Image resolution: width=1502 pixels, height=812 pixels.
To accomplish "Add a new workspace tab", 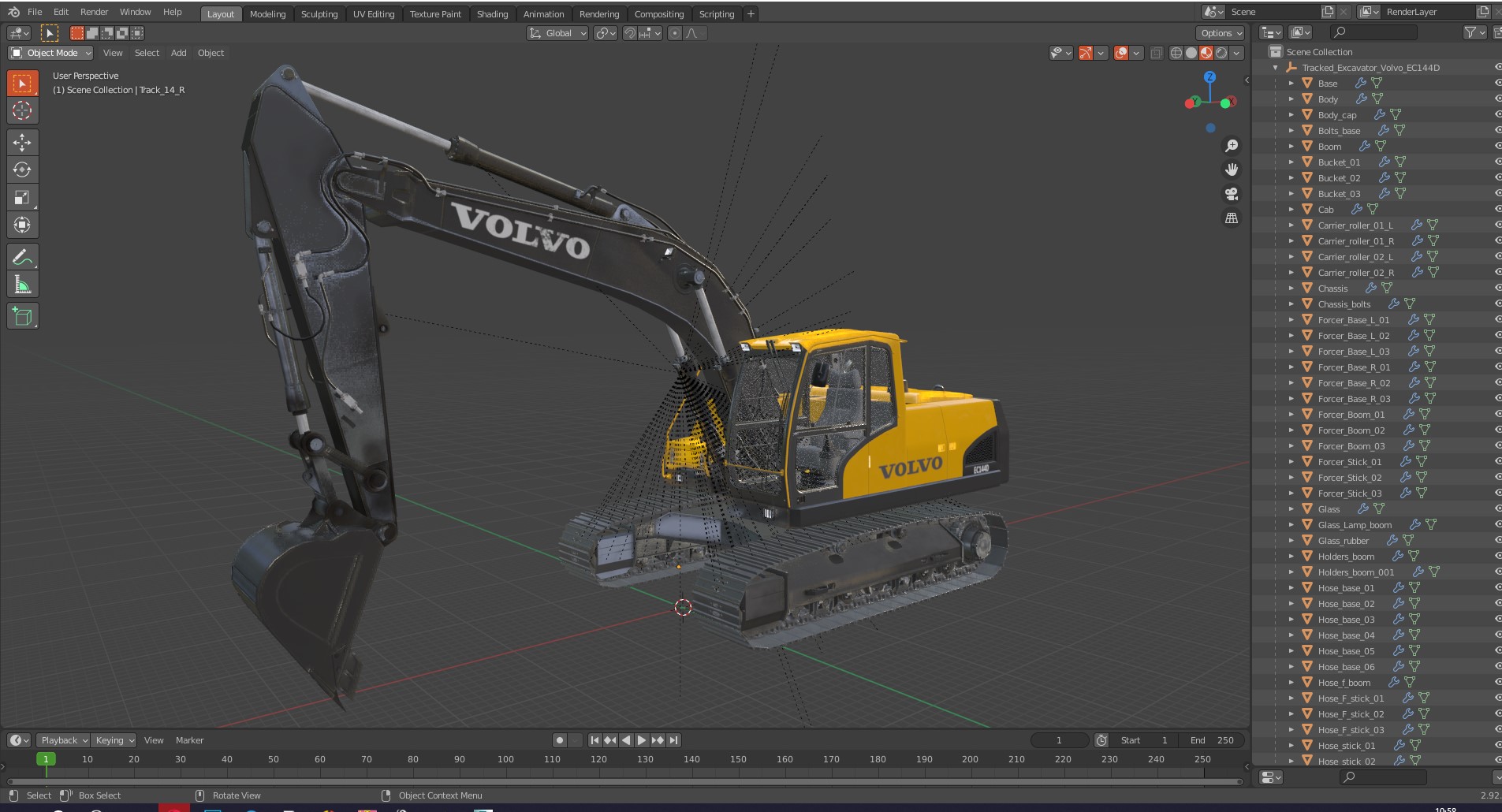I will (751, 14).
